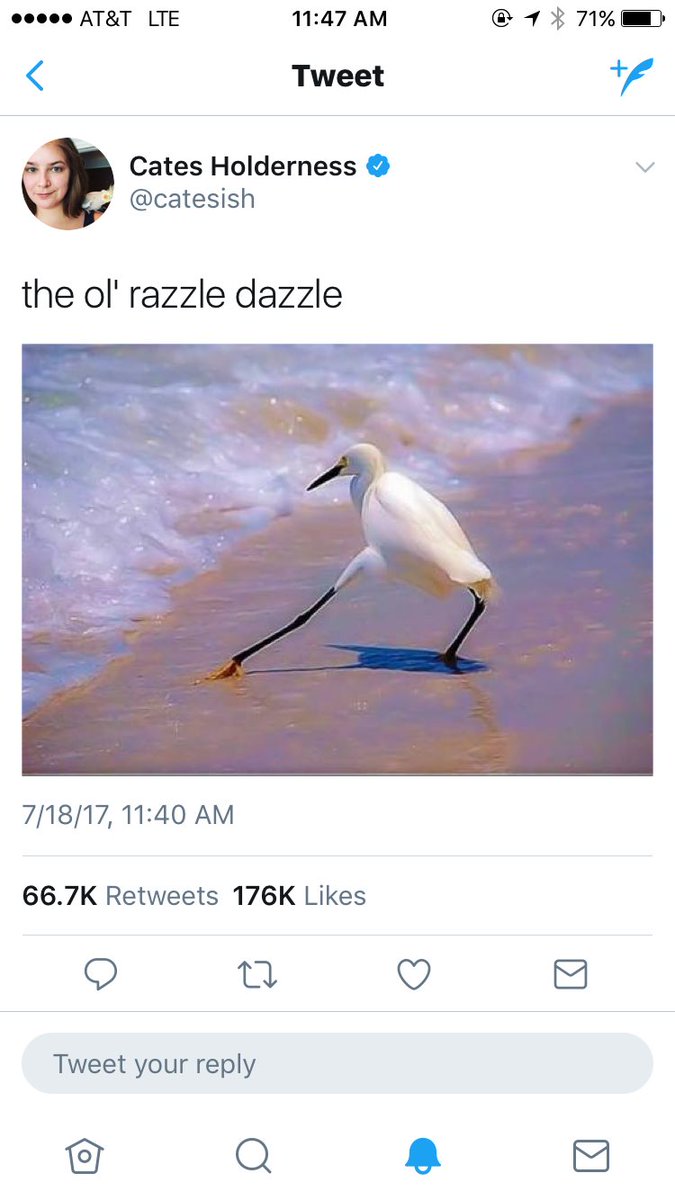Open the Cates Holderness name link
This screenshot has width=675, height=1200.
pyautogui.click(x=243, y=166)
